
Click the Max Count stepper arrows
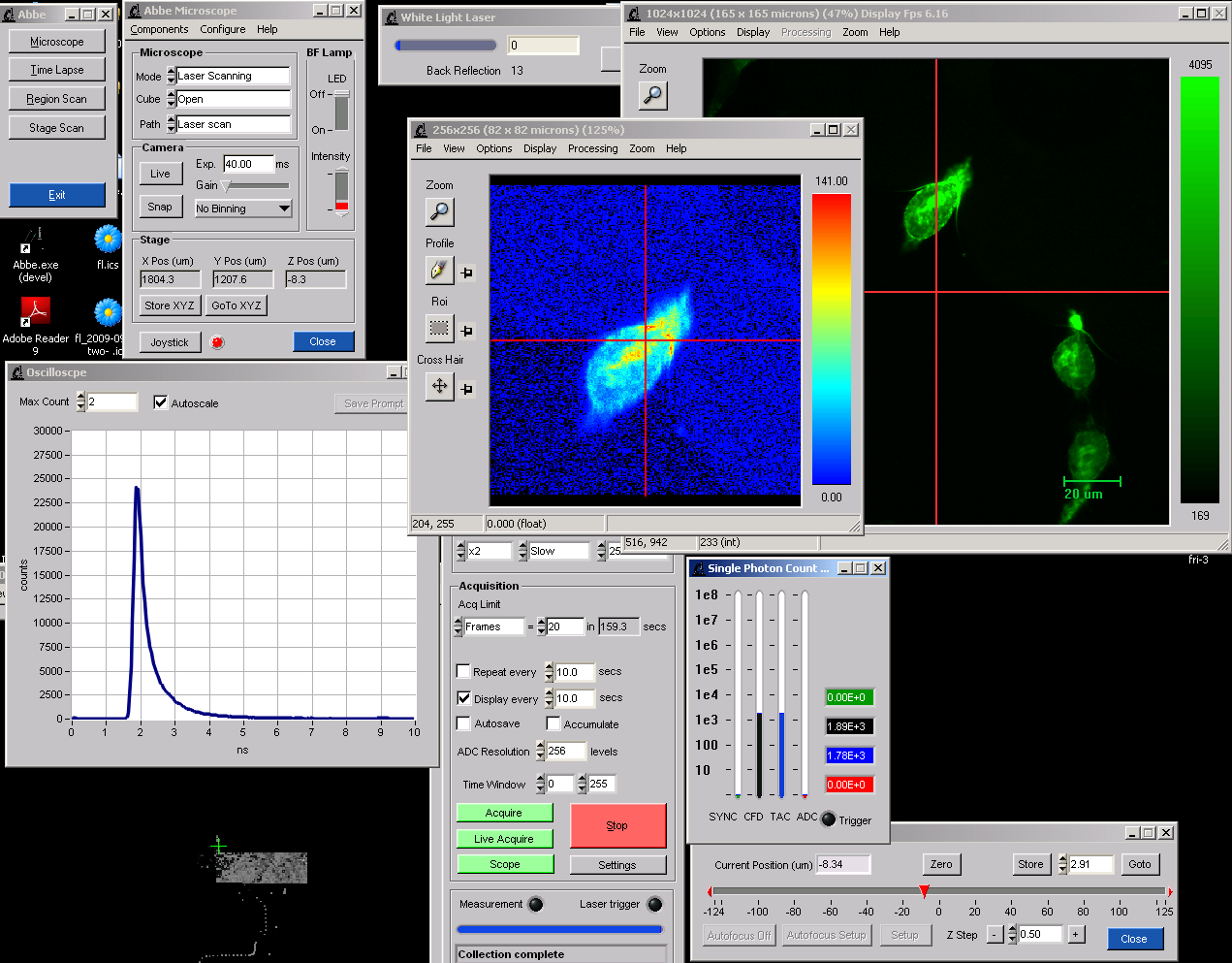(x=80, y=401)
